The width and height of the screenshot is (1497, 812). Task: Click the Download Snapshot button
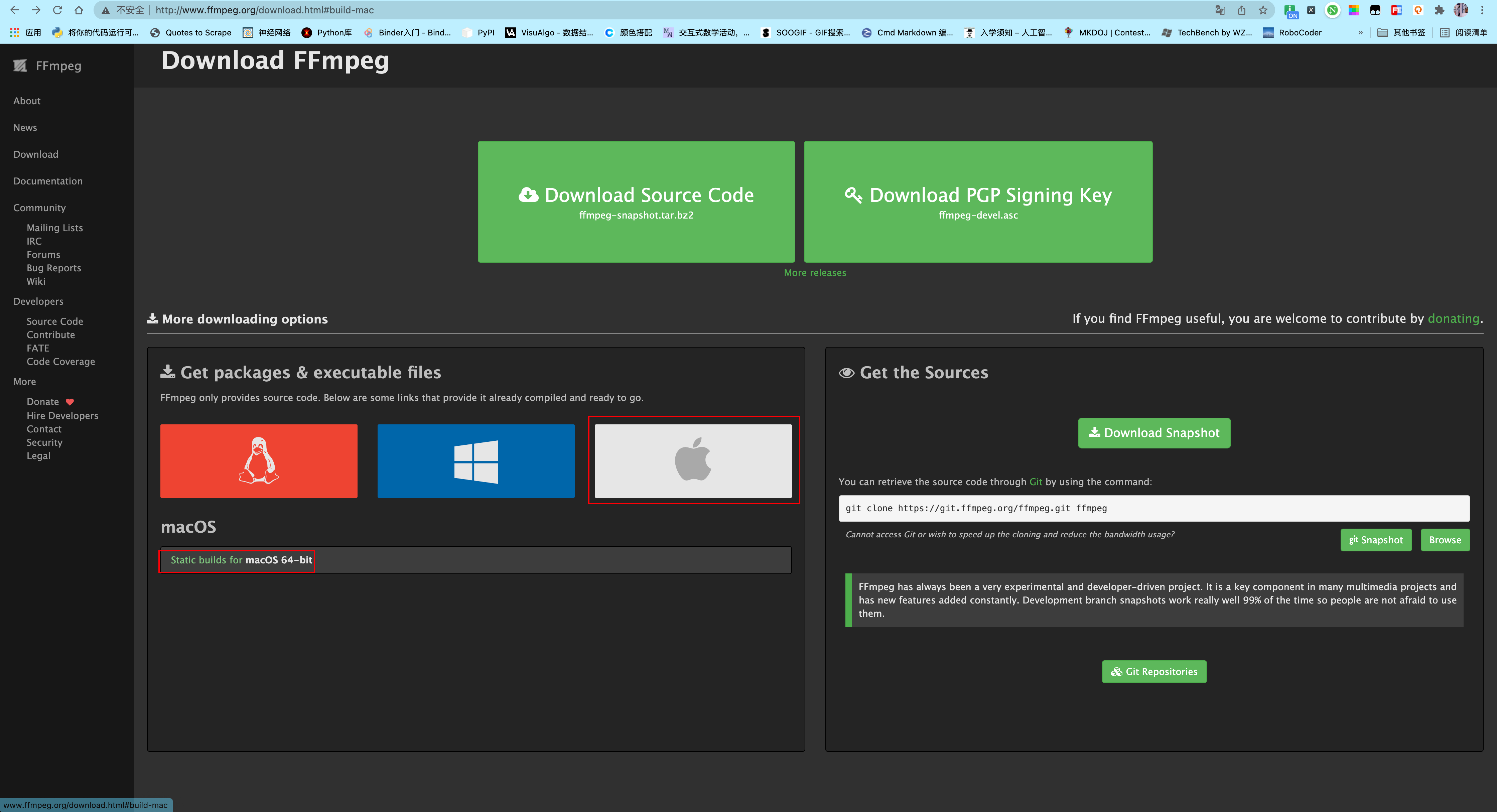coord(1154,433)
